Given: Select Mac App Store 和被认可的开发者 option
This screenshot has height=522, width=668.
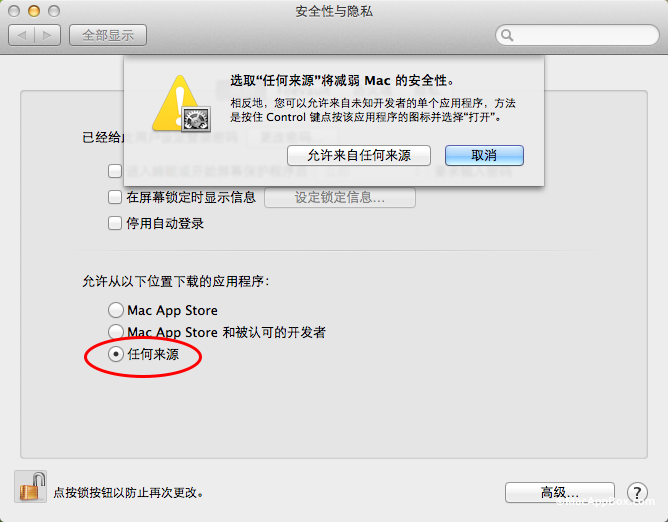Looking at the screenshot, I should click(x=115, y=332).
